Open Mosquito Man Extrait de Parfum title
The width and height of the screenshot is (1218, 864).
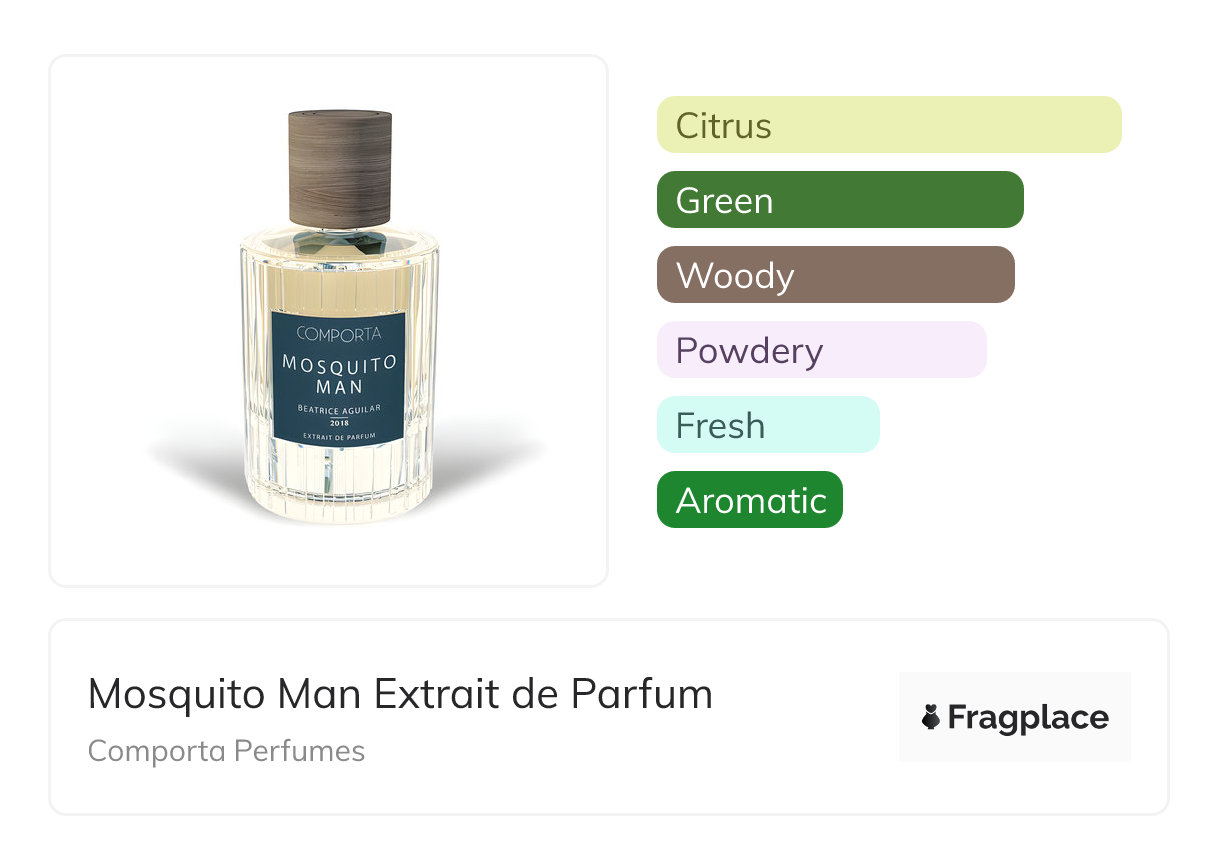(x=400, y=694)
